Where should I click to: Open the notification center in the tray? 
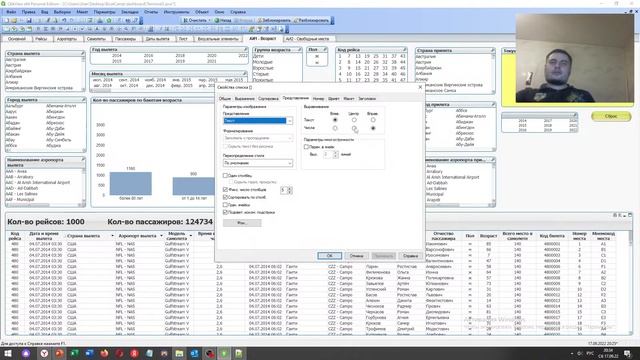coord(627,353)
